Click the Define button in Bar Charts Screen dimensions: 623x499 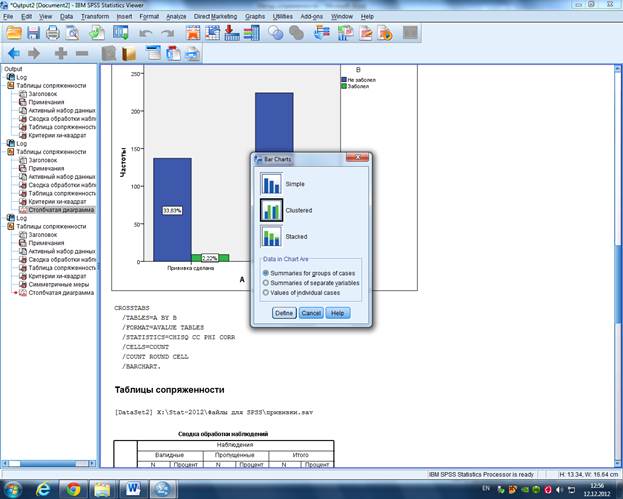click(284, 313)
